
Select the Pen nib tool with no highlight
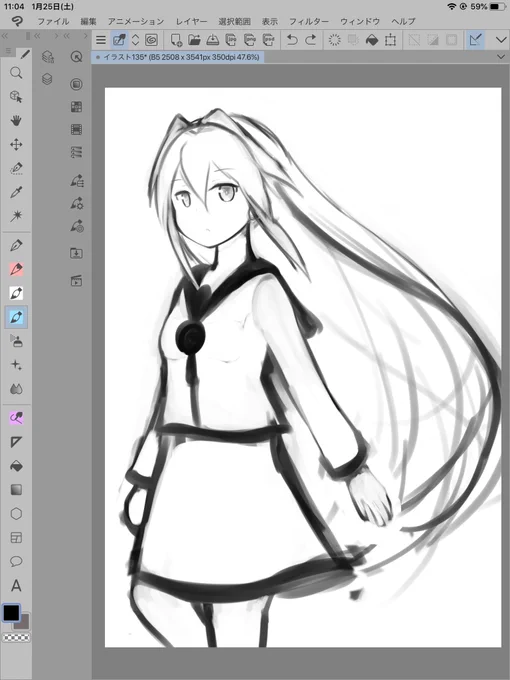16,245
